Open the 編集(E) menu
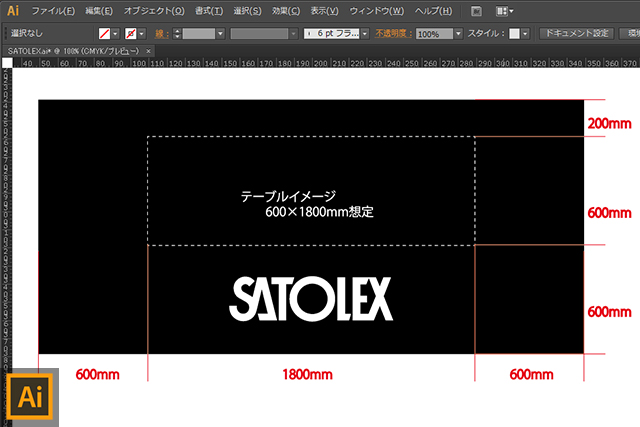 point(99,11)
